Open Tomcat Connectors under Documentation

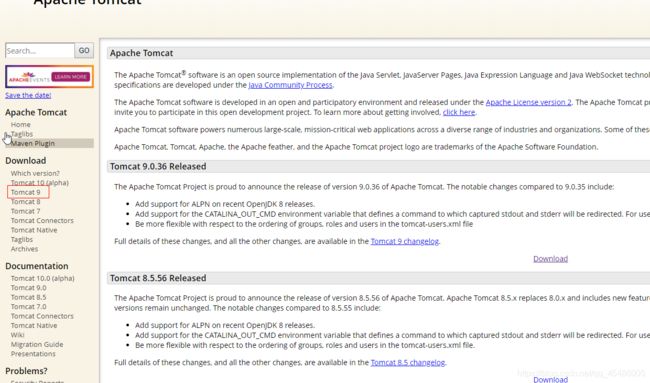pos(42,316)
